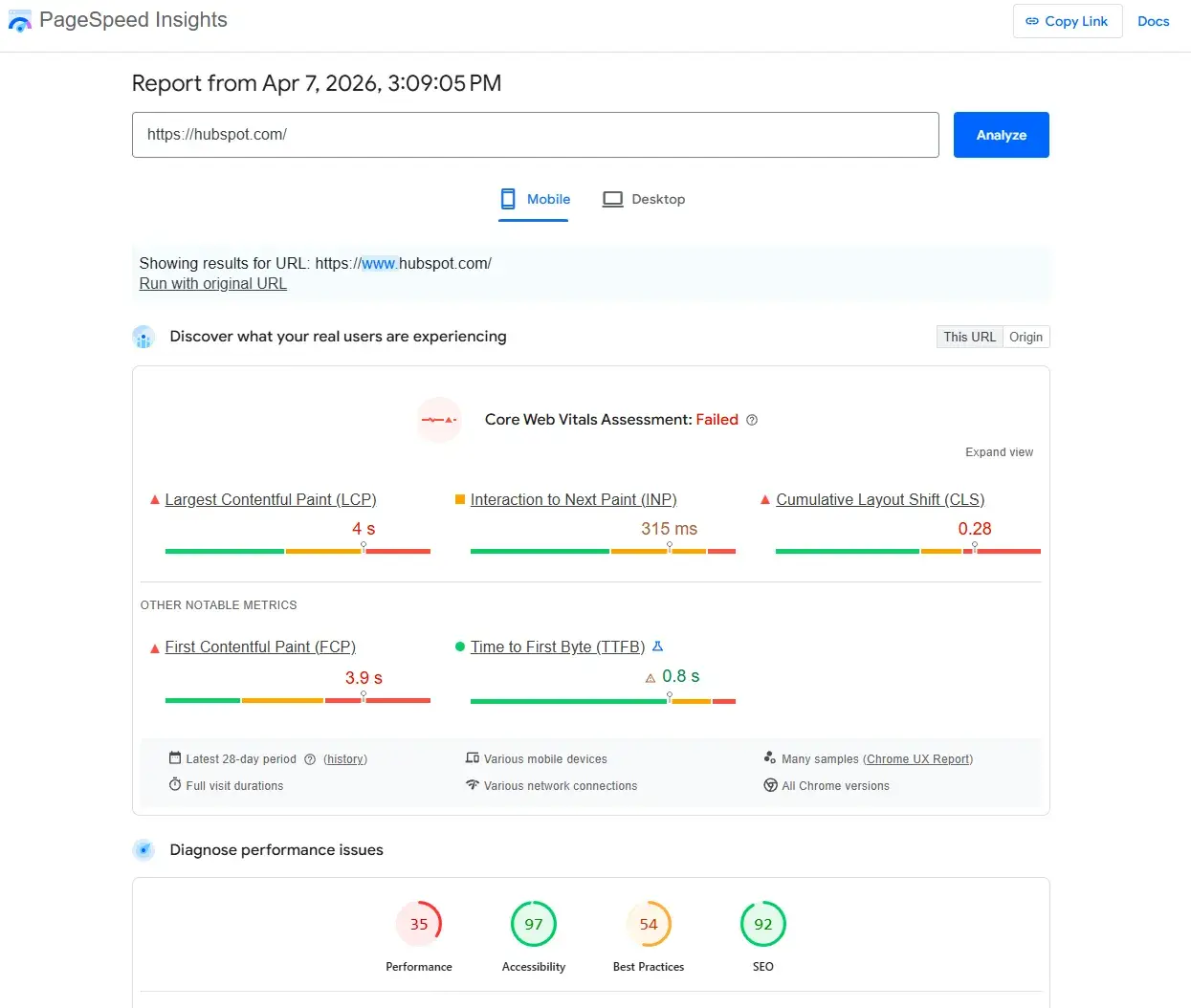1191x1008 pixels.
Task: Click the Chrome UX Report samples icon
Action: tap(768, 757)
